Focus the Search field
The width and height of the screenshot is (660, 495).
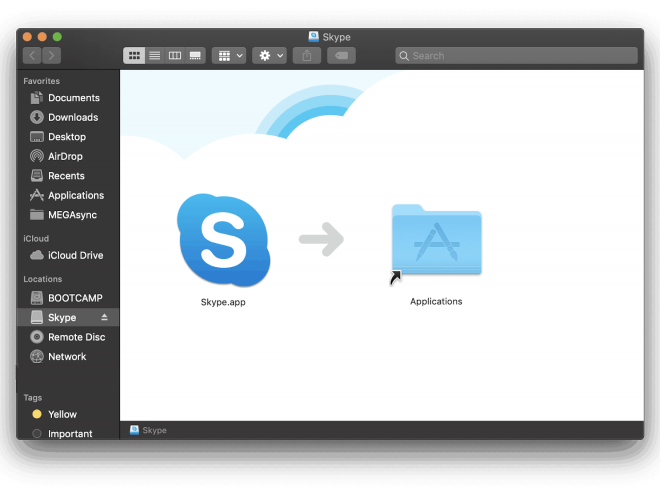coord(516,56)
